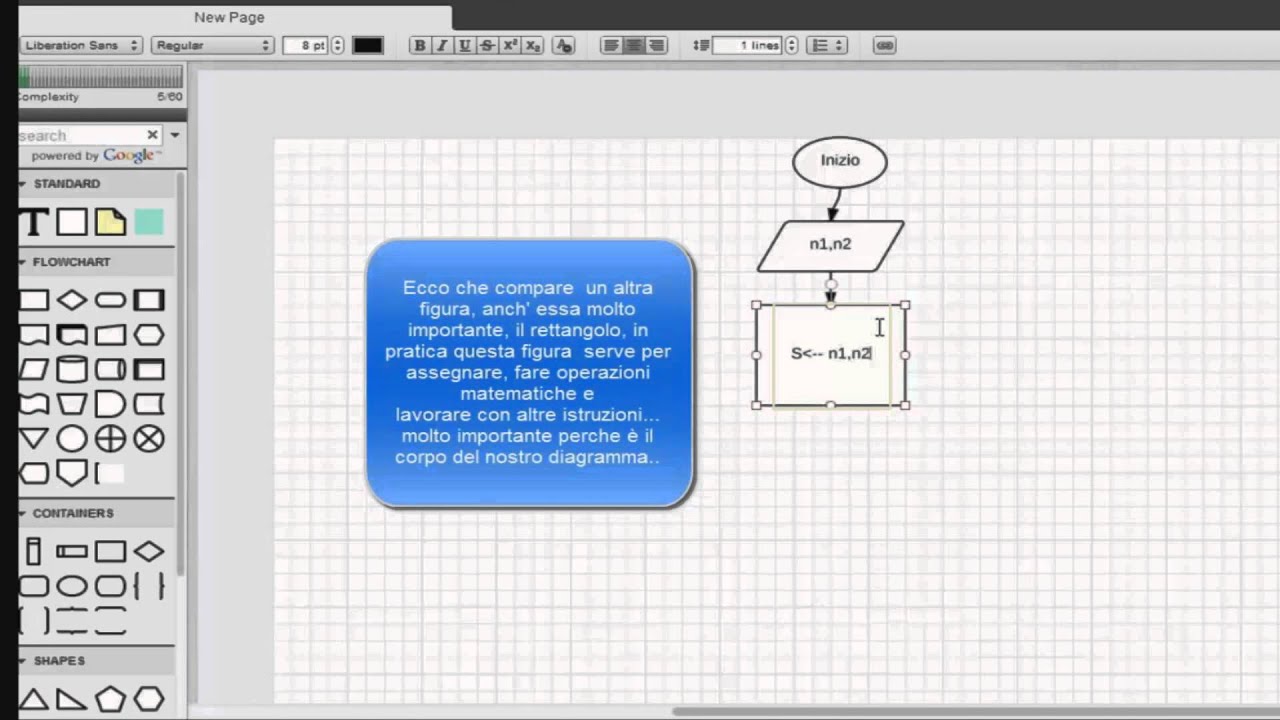Adjust the font size stepper
The width and height of the screenshot is (1280, 720).
(337, 45)
